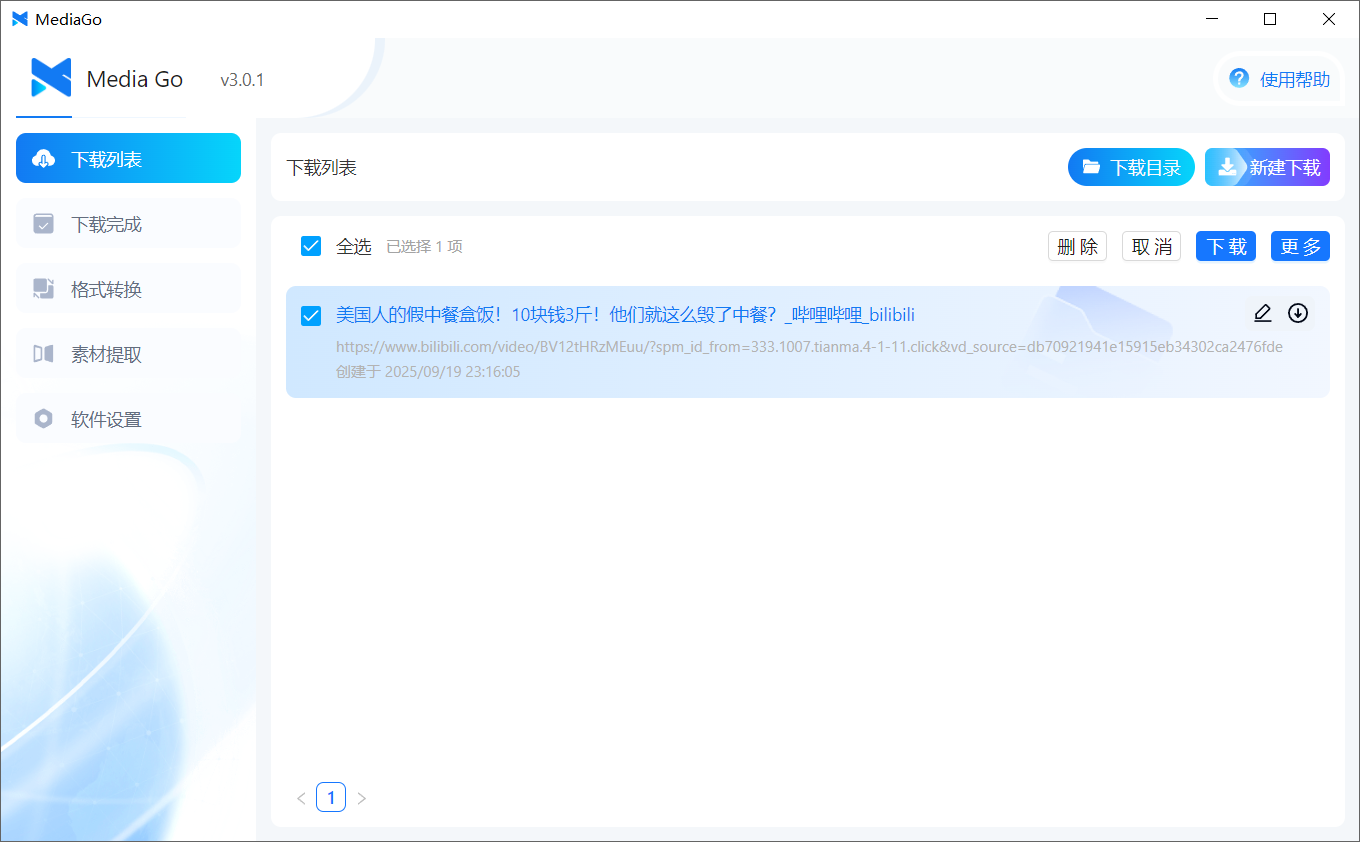Select page 1 in pagination
The width and height of the screenshot is (1360, 842).
(331, 797)
